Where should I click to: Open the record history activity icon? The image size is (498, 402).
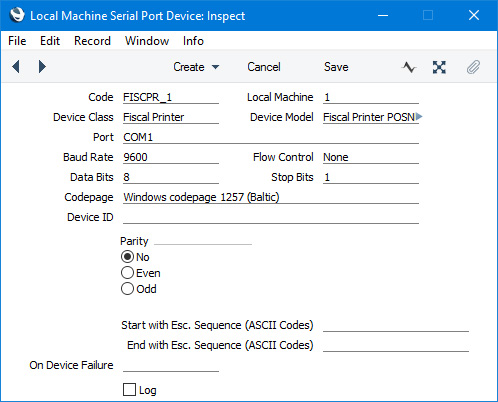tap(409, 67)
